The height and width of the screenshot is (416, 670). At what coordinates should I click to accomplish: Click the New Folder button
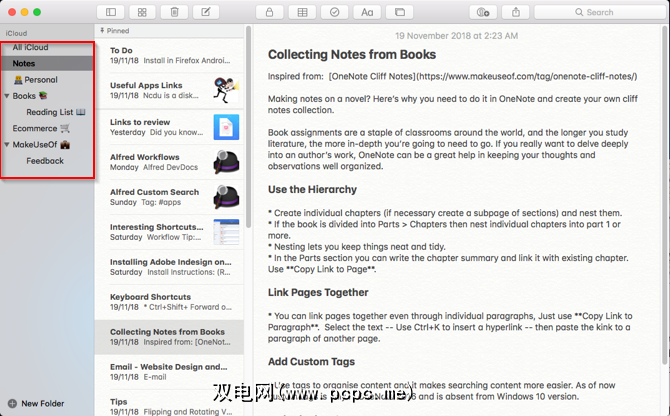tap(36, 403)
